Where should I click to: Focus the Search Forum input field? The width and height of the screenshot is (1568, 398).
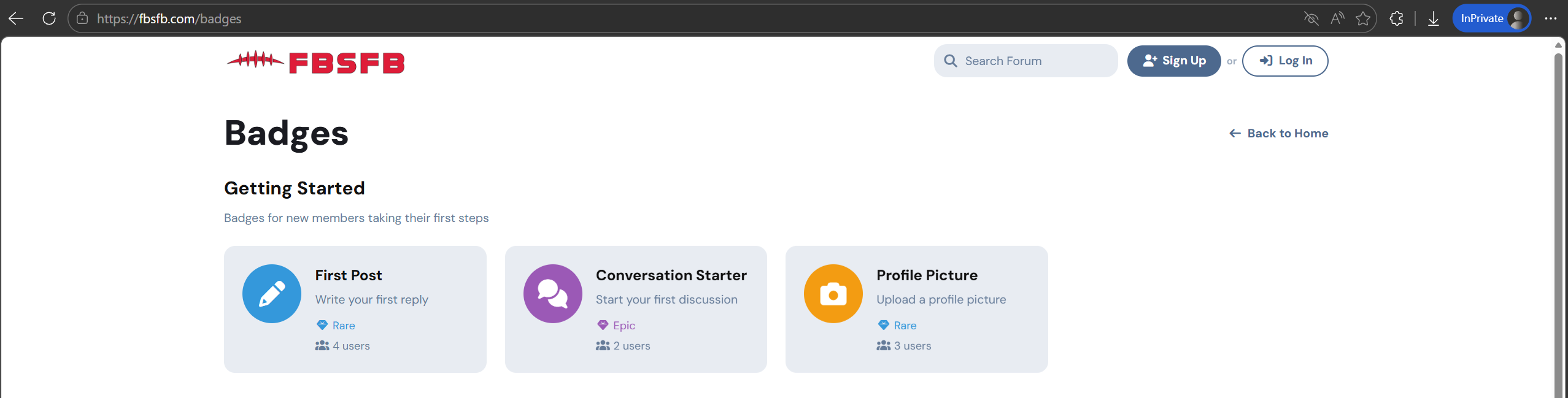(x=1025, y=61)
